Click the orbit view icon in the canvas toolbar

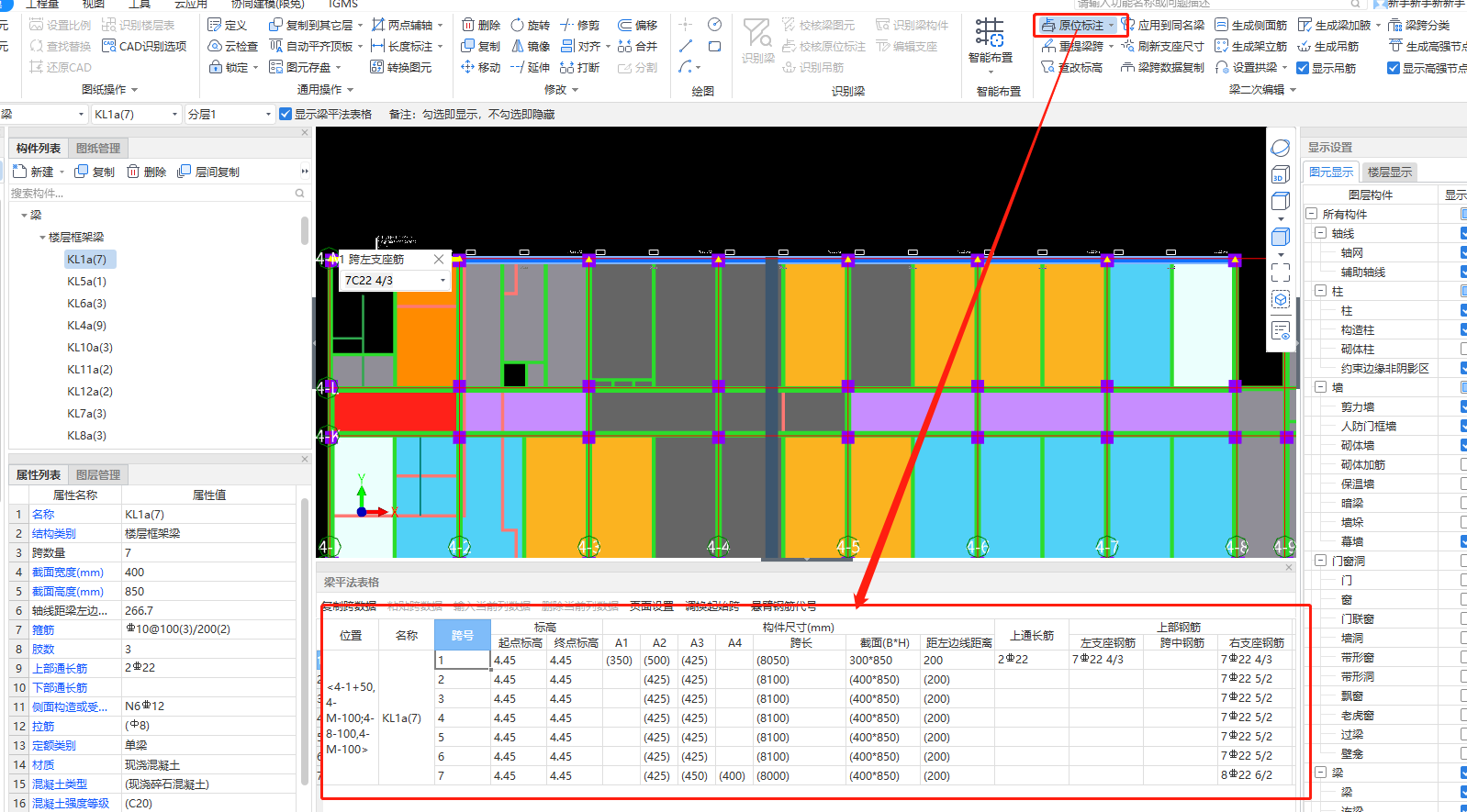point(1281,148)
